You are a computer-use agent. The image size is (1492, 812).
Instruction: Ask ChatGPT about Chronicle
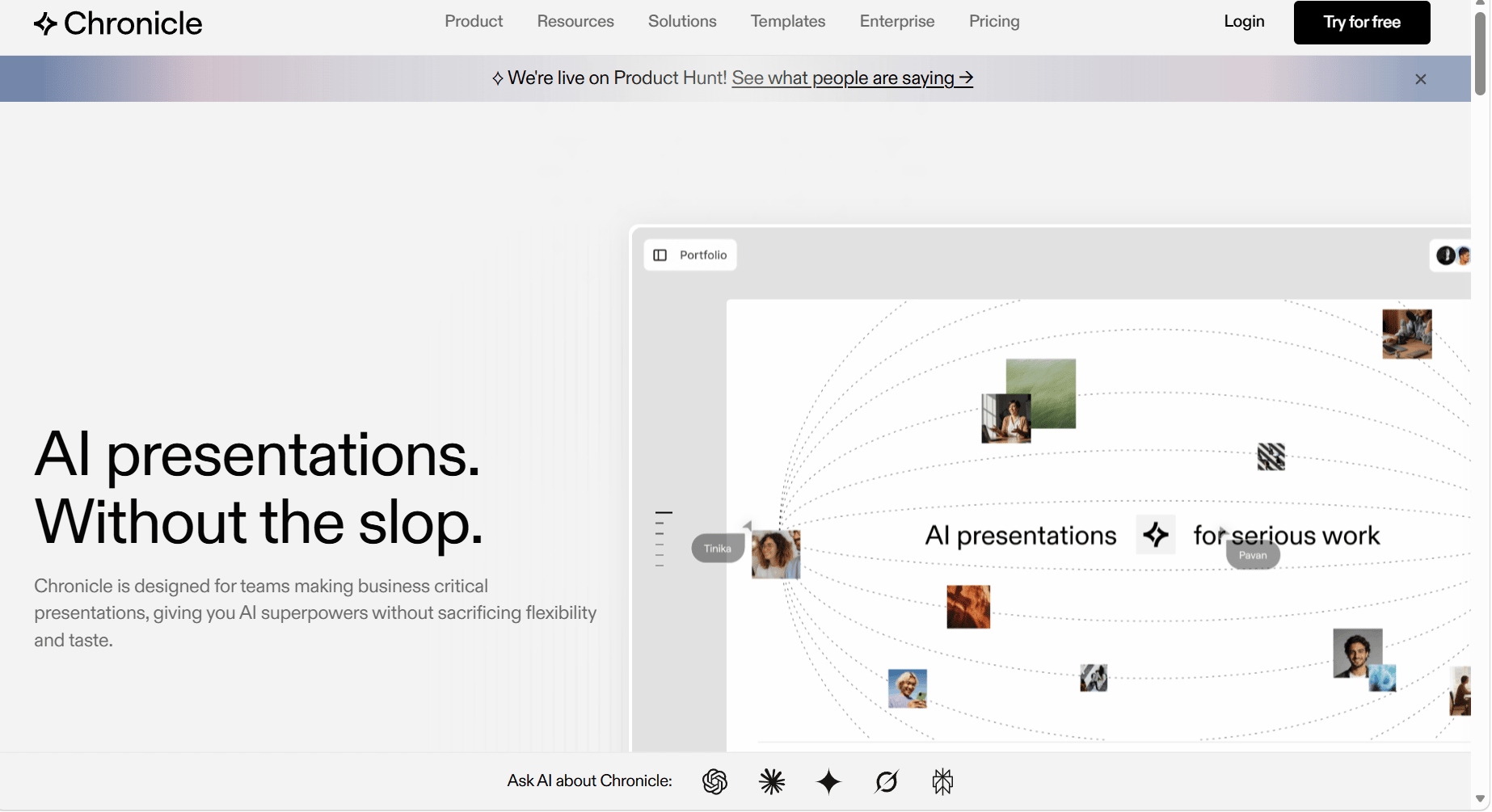point(714,781)
